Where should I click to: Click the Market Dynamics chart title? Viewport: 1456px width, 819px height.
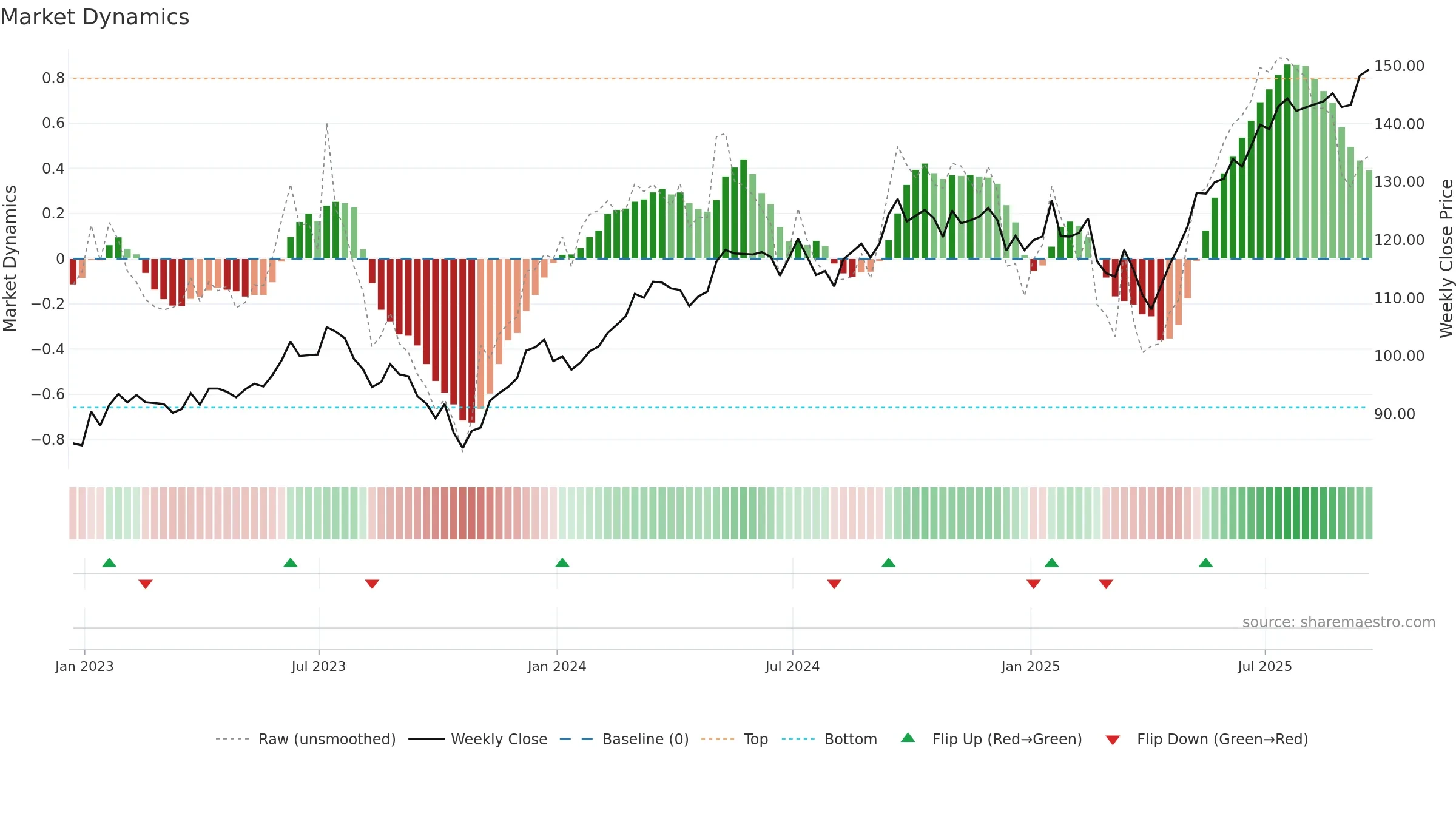(95, 17)
